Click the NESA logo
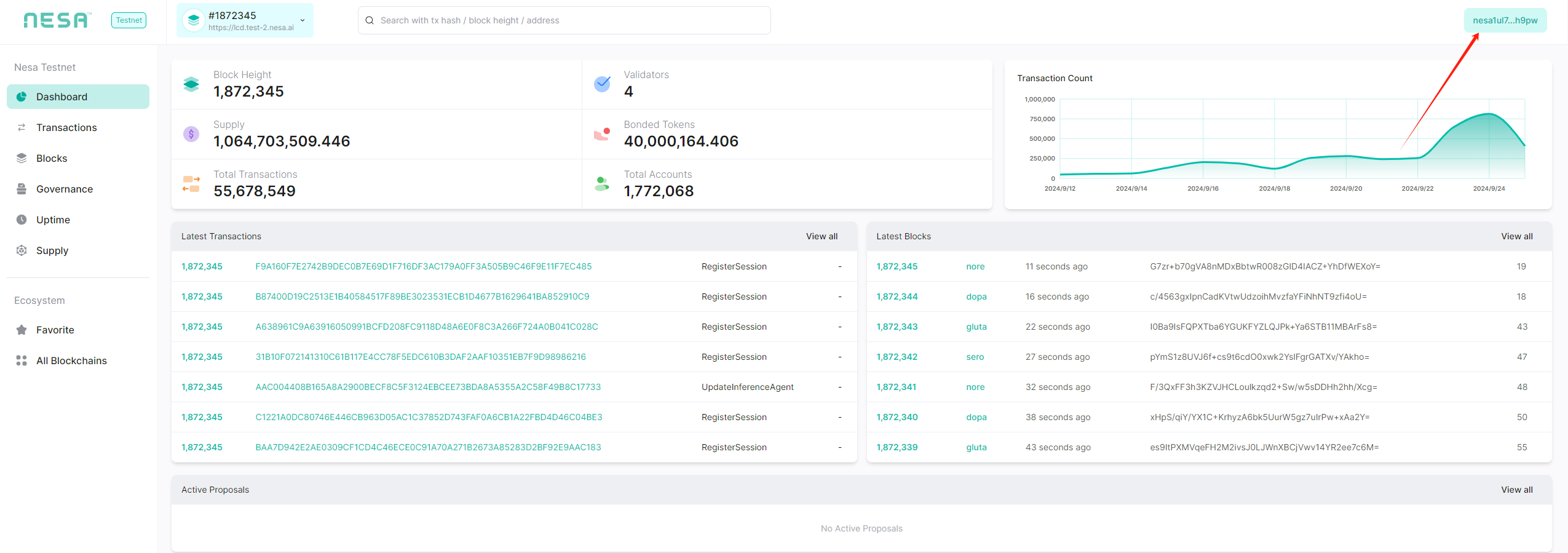This screenshot has height=553, width=1568. [57, 20]
